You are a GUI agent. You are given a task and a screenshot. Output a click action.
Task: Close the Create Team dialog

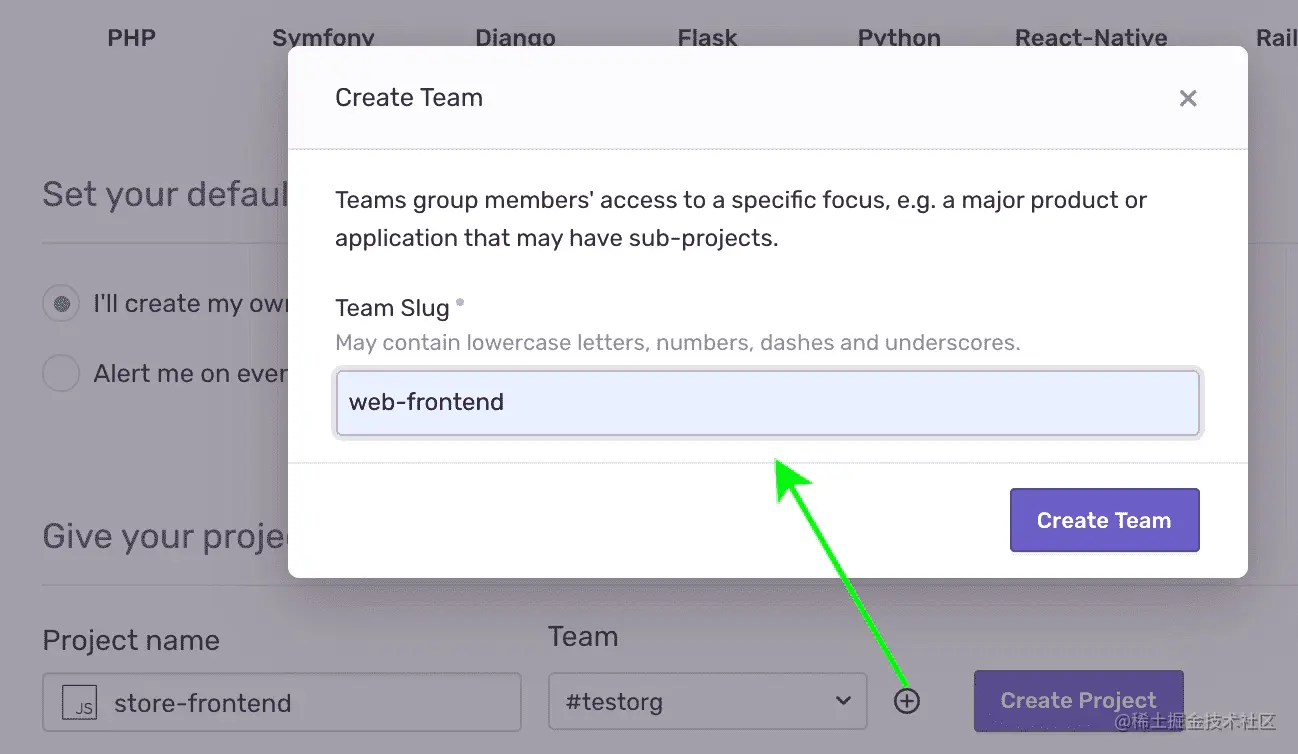1187,98
